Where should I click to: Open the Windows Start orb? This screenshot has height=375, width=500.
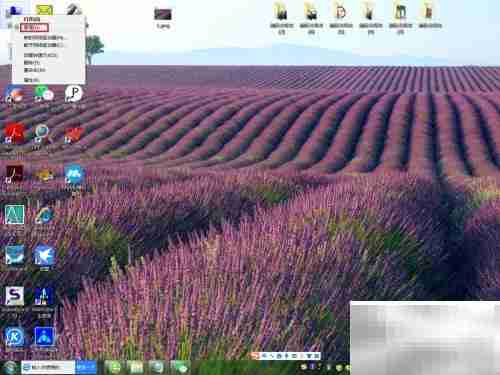point(9,367)
